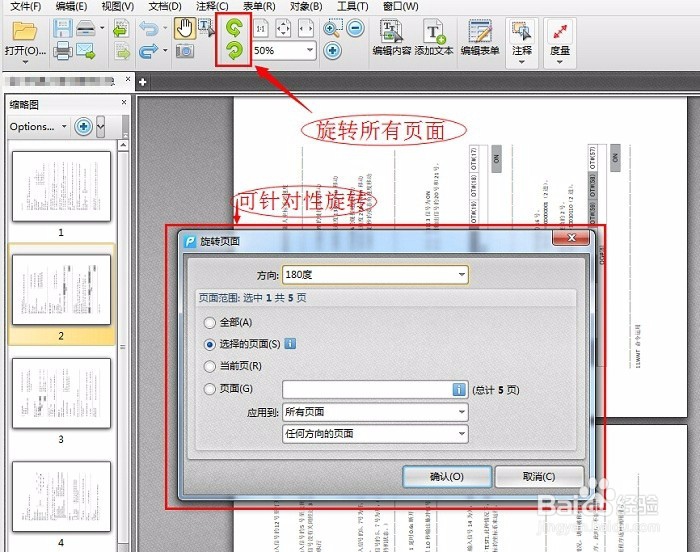Send the document by email

coord(86,51)
